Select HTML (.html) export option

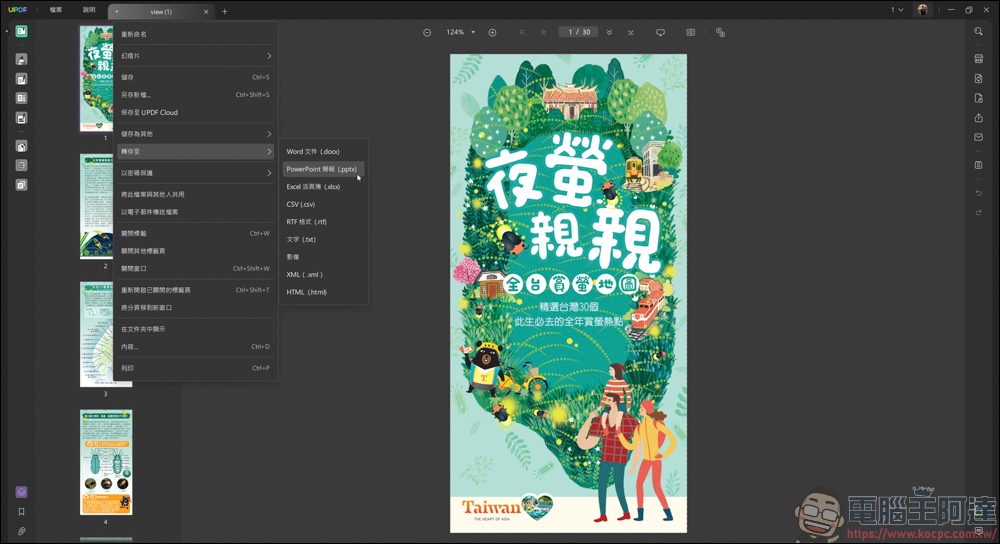(x=323, y=292)
